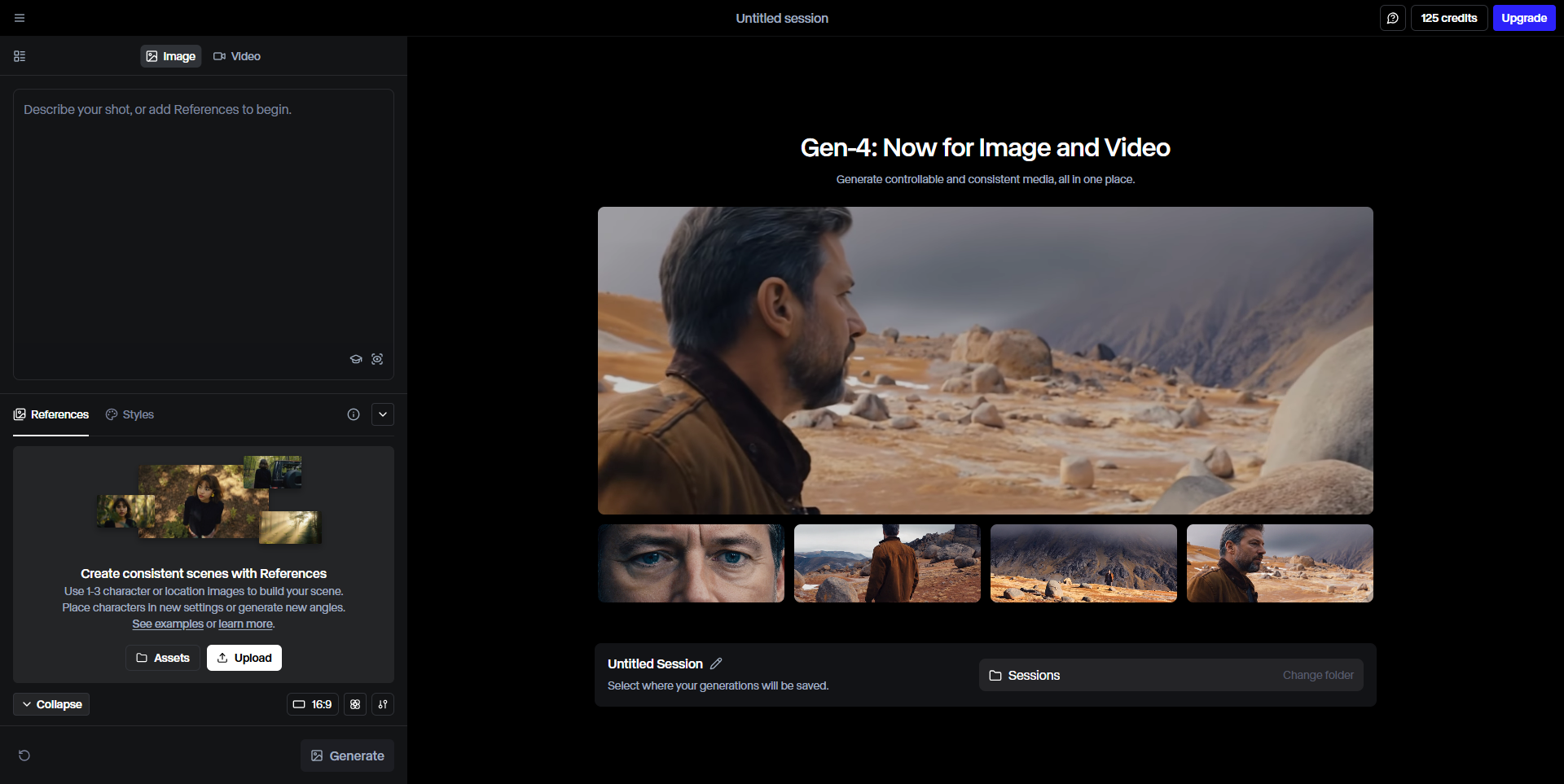Open the settings sliders icon beside aspect ratio
Viewport: 1564px width, 784px height.
[383, 704]
